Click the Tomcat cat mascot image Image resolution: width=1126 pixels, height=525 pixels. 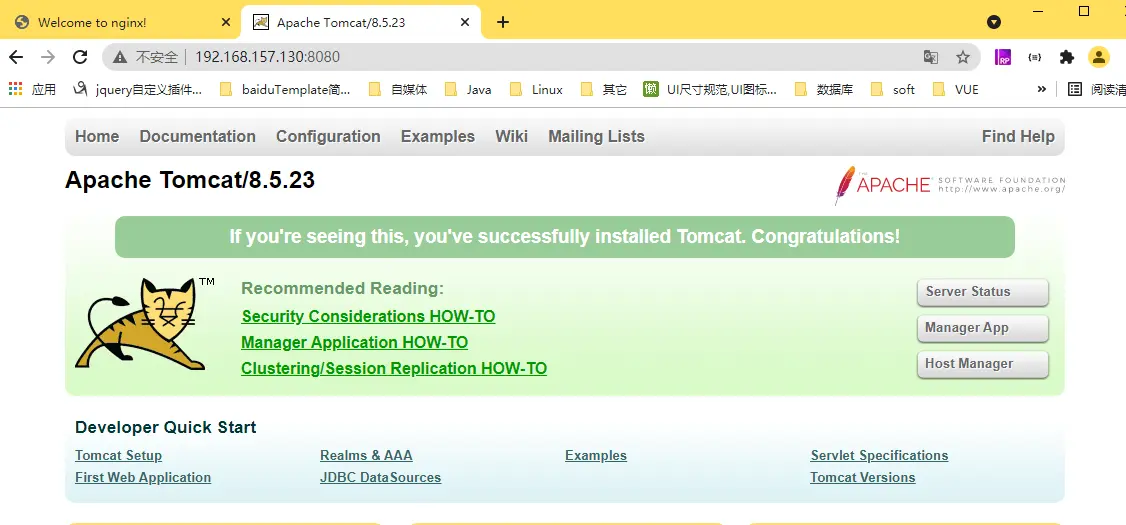pos(146,323)
